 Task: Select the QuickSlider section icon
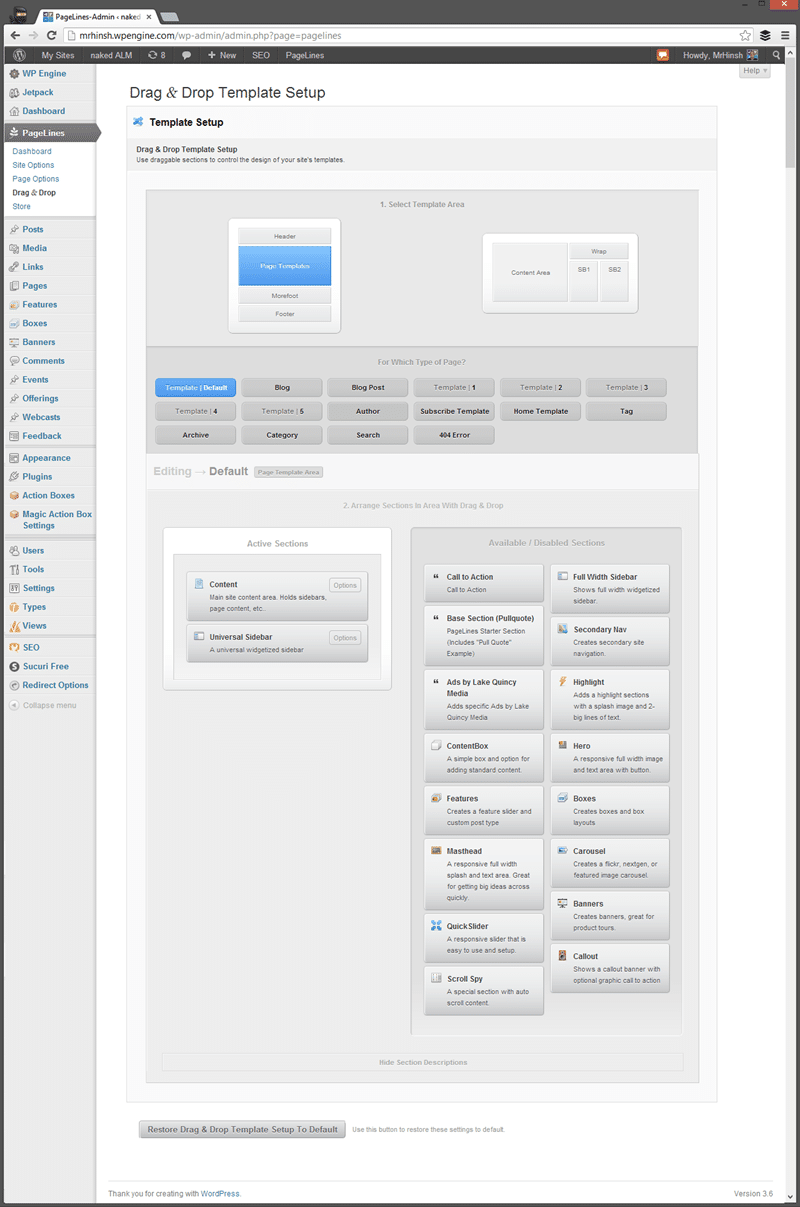[x=436, y=926]
